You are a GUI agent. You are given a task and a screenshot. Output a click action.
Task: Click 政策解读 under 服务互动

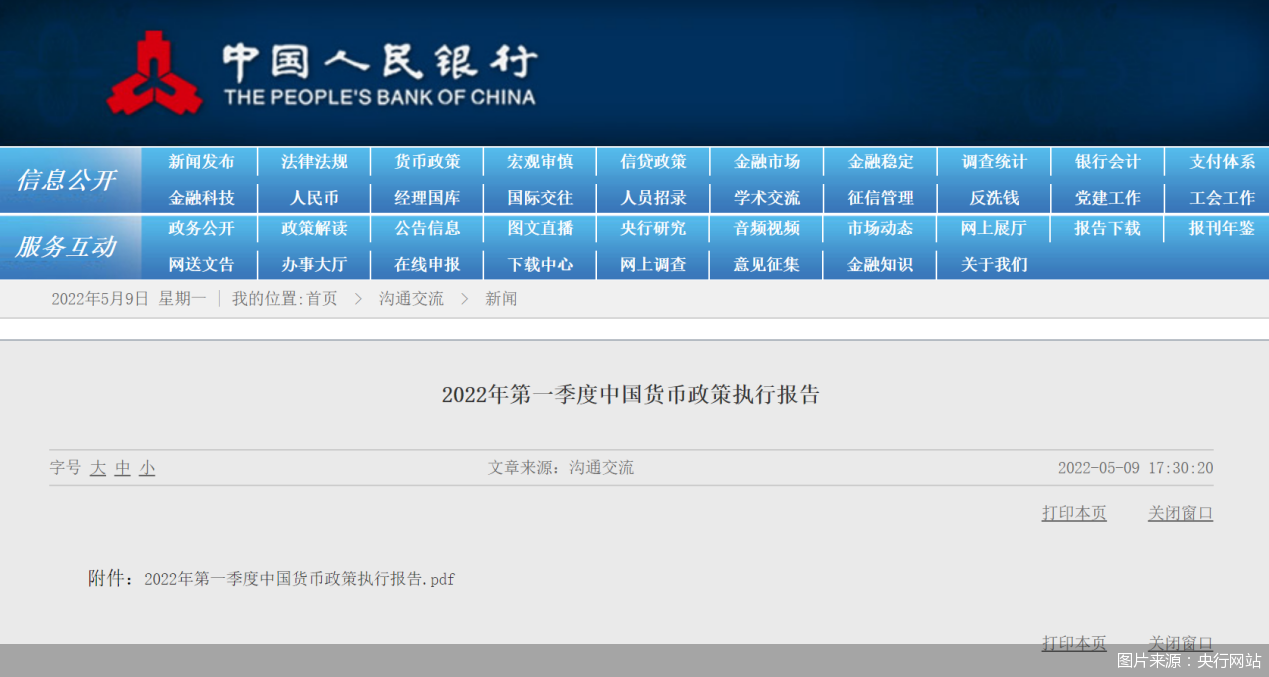pos(314,229)
